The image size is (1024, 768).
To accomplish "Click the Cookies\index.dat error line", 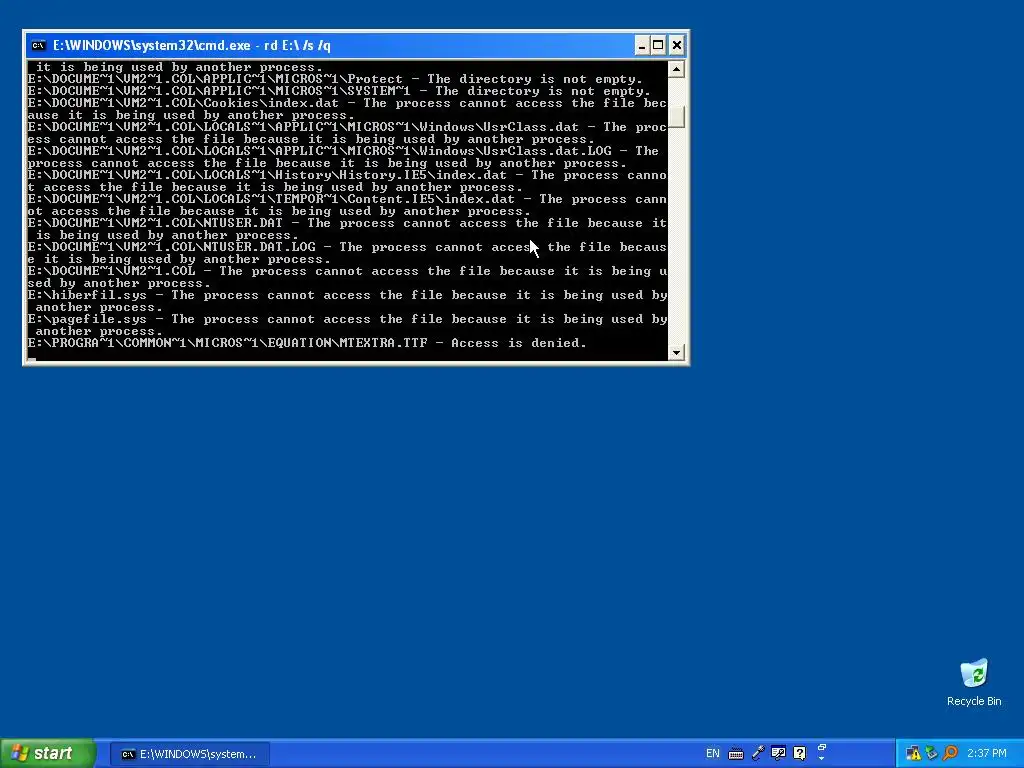I will tap(347, 109).
